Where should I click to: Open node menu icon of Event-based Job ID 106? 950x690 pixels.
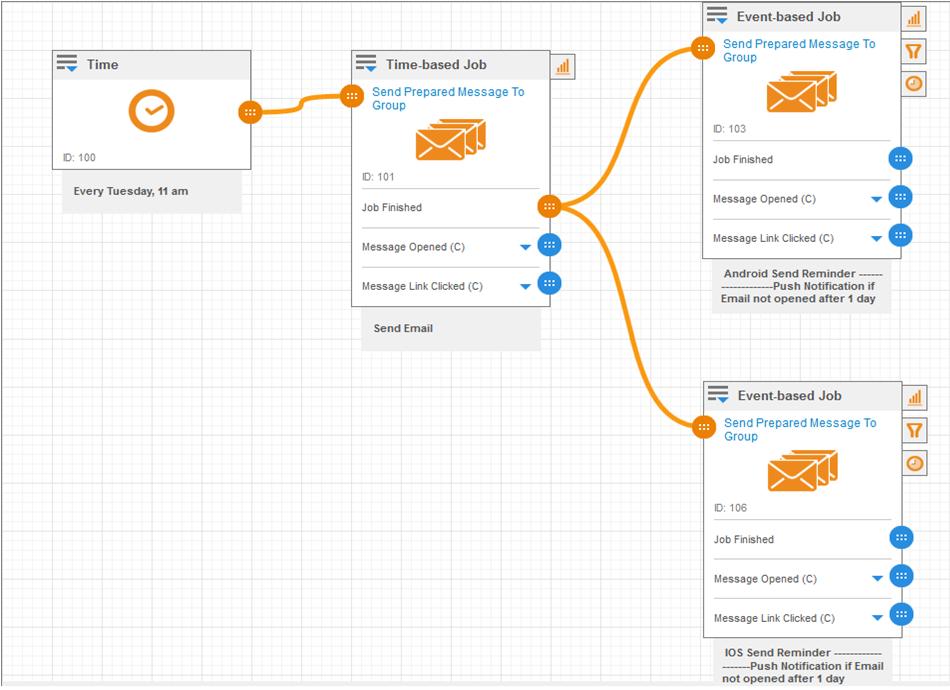tap(718, 394)
